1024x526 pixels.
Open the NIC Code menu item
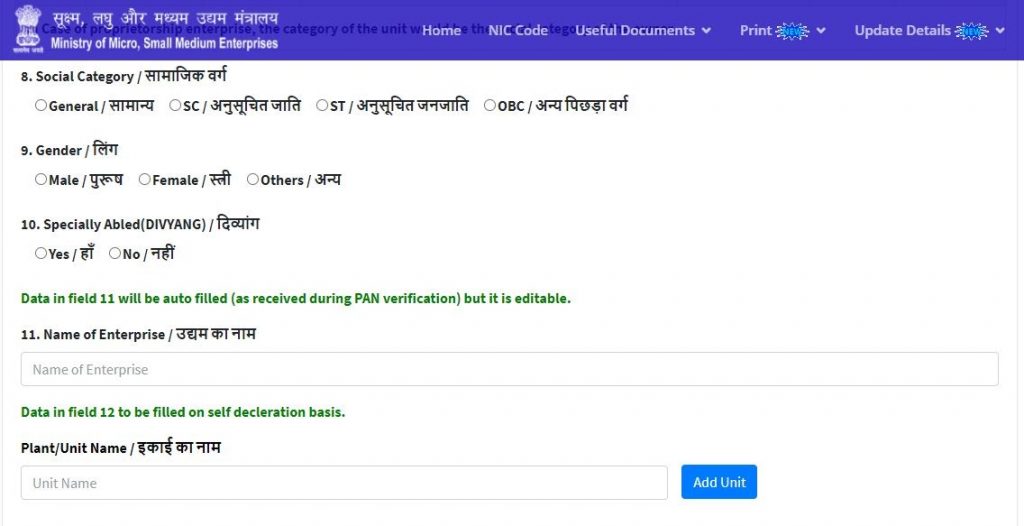click(518, 31)
